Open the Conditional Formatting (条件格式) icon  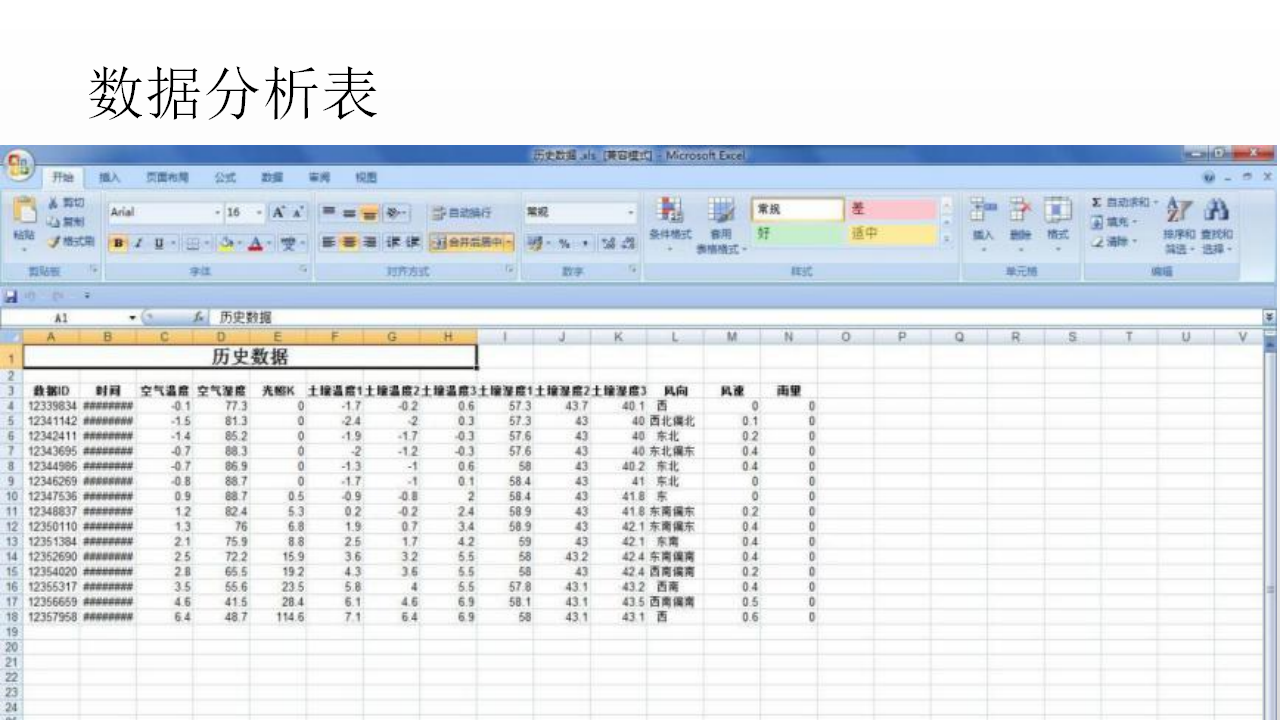670,213
